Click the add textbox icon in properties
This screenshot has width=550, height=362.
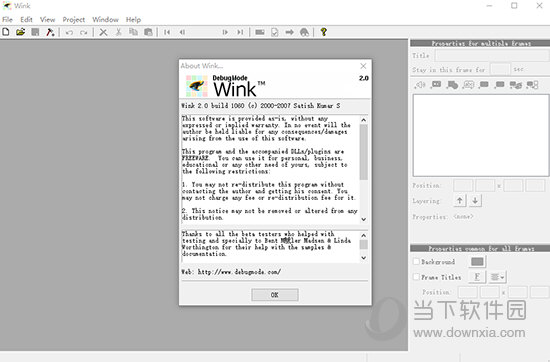pos(469,85)
